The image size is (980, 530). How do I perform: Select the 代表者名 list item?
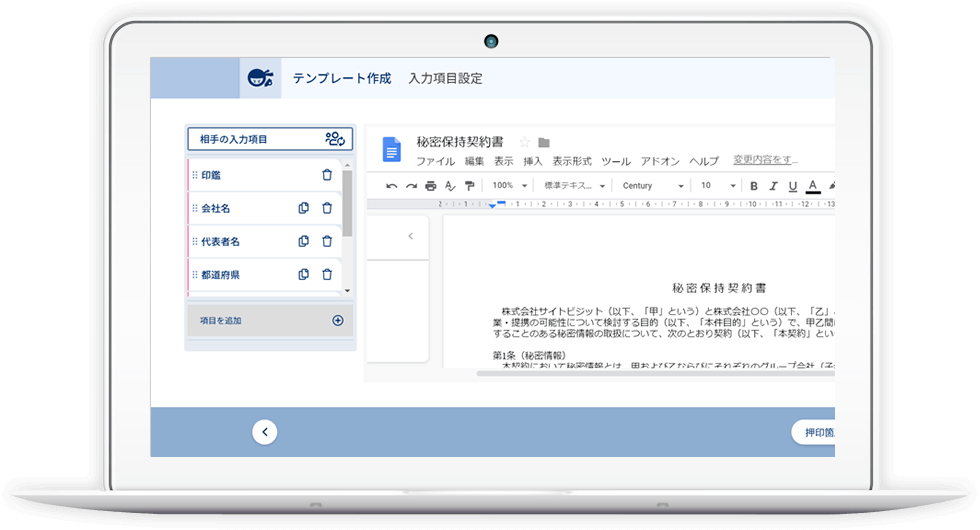point(264,241)
